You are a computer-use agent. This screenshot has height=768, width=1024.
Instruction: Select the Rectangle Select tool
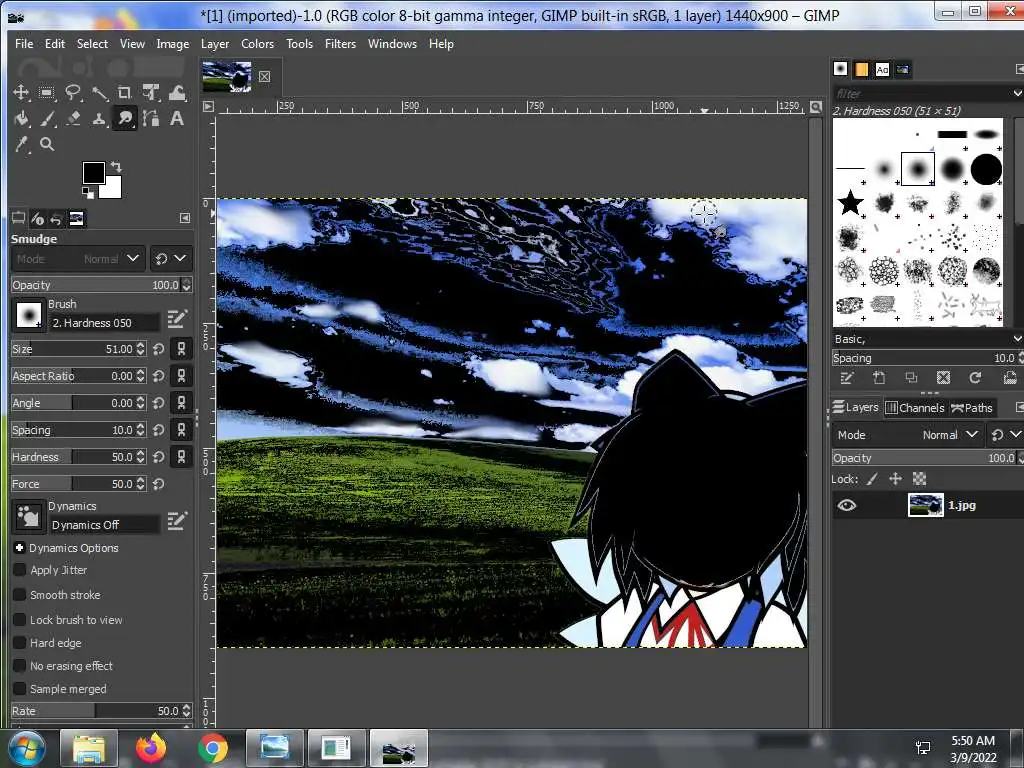pyautogui.click(x=46, y=93)
